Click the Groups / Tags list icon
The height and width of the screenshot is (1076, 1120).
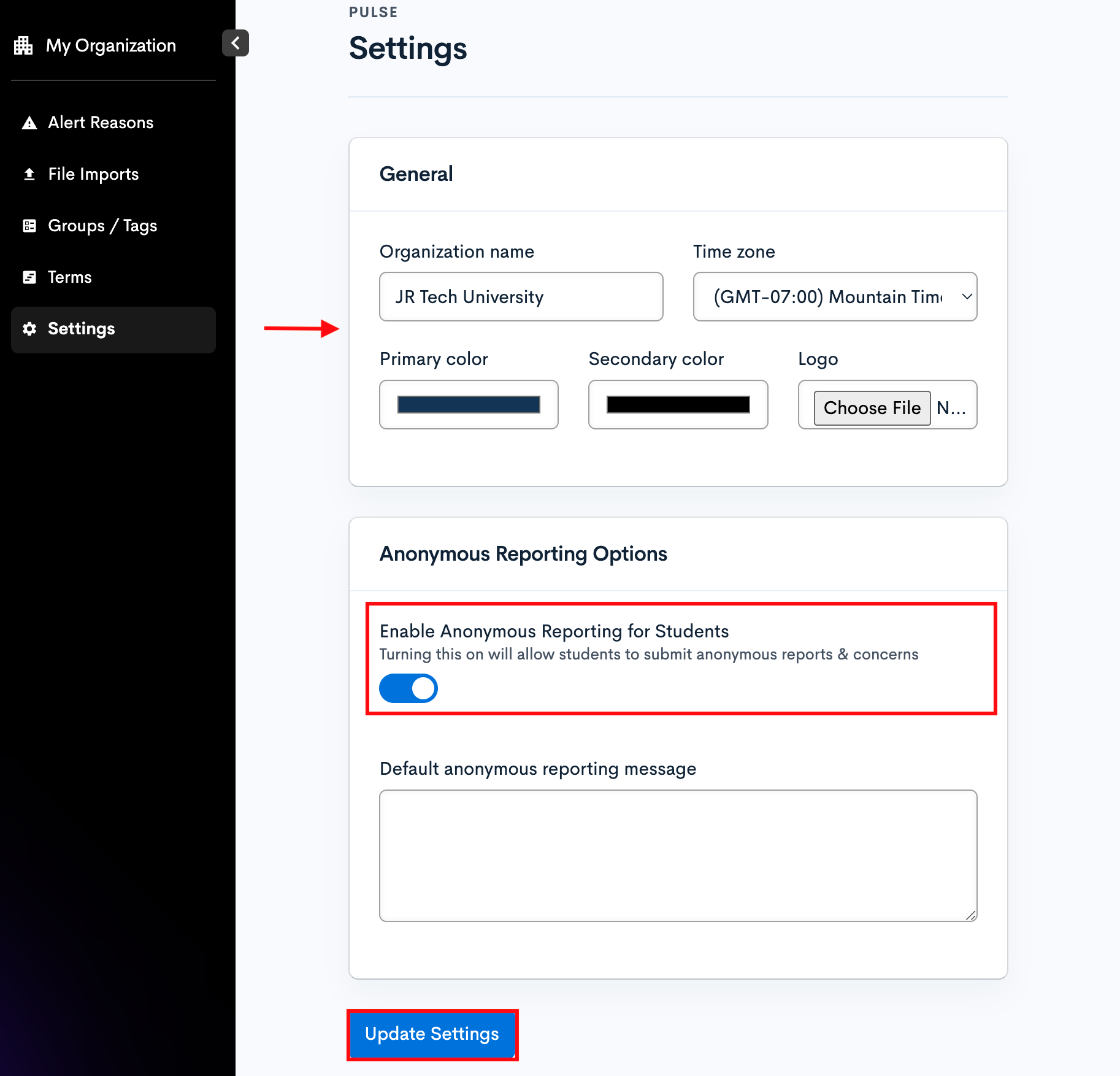29,226
